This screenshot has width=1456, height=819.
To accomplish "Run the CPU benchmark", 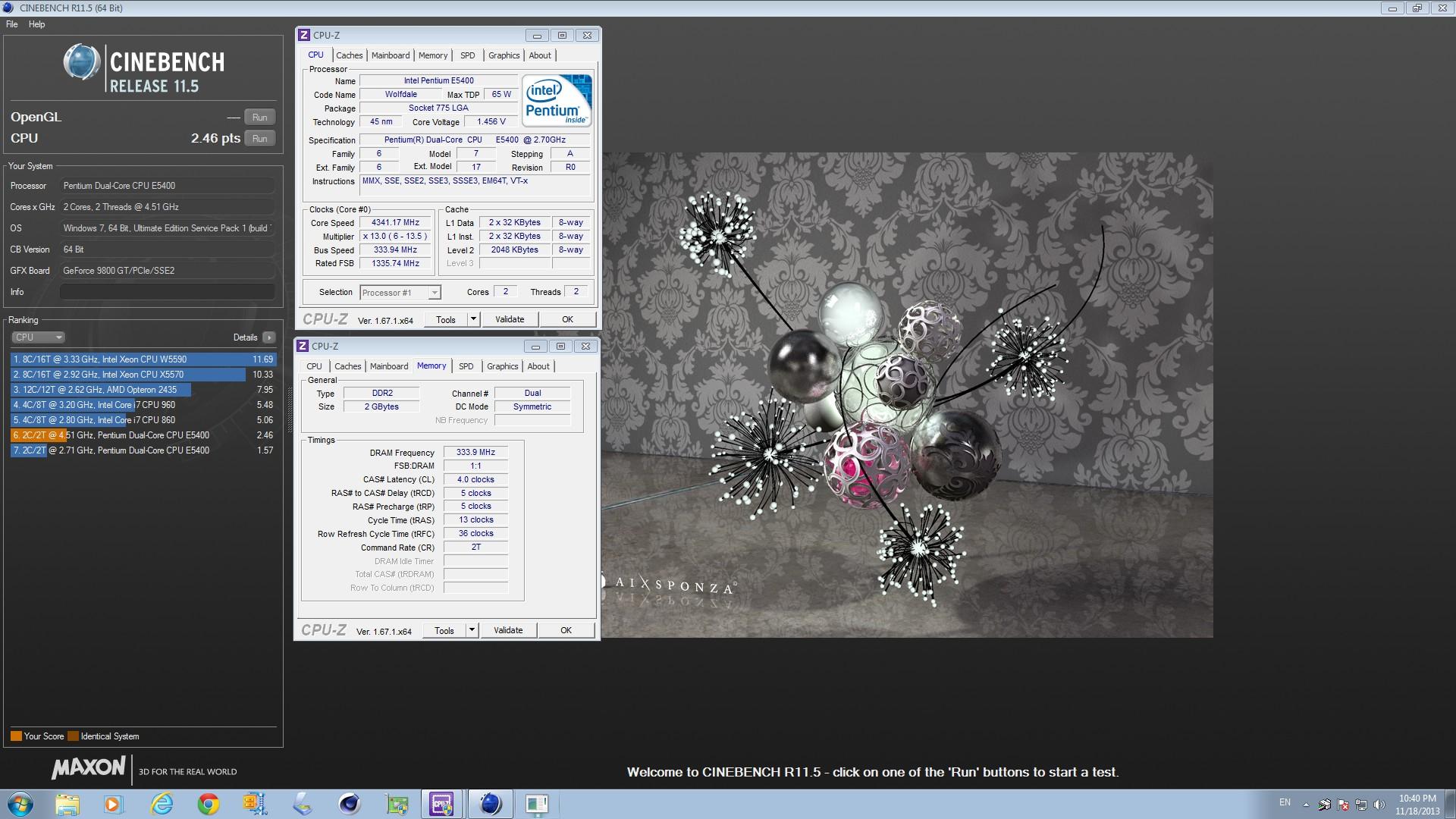I will coord(259,139).
